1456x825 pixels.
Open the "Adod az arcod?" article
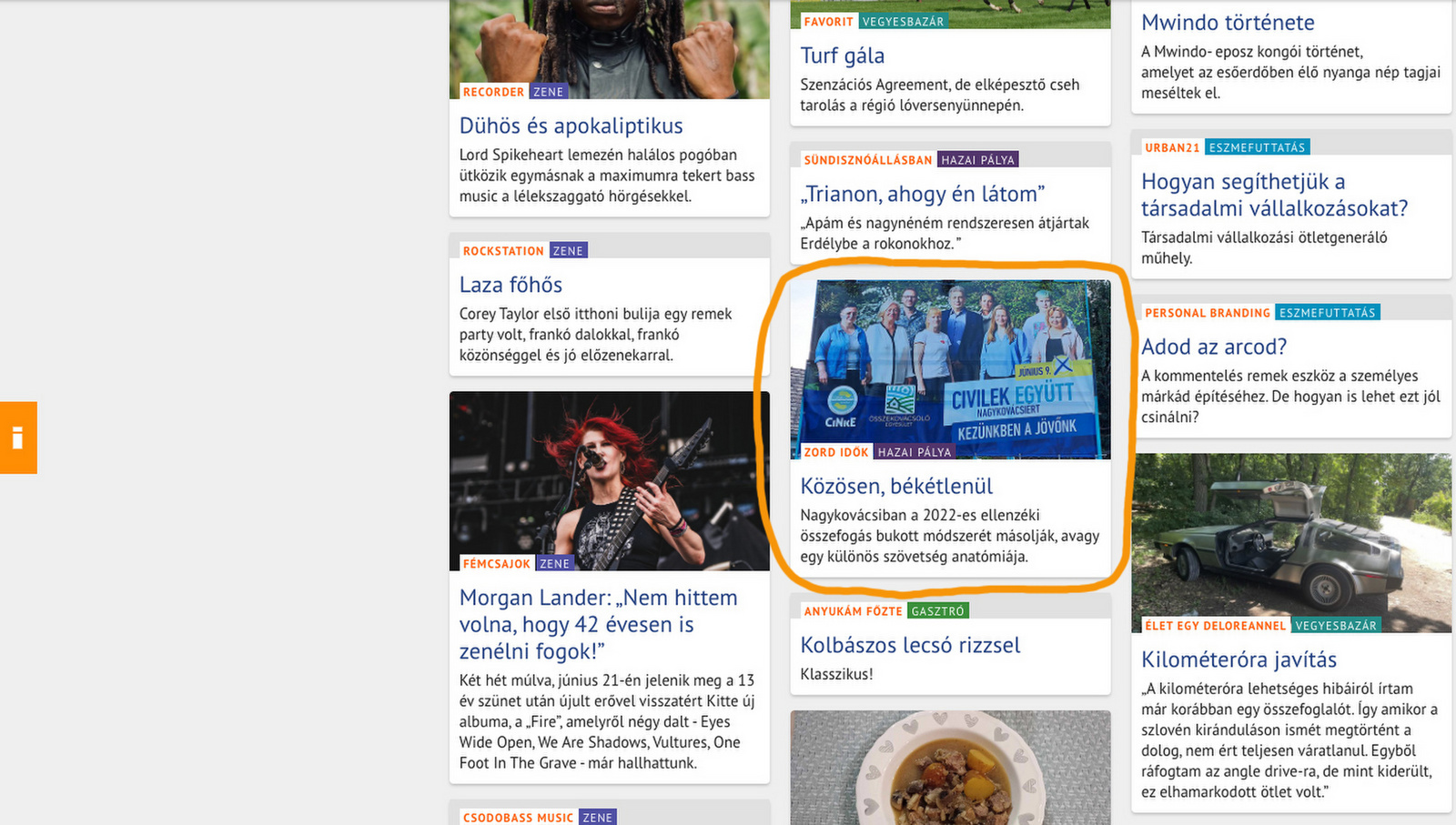point(1214,347)
